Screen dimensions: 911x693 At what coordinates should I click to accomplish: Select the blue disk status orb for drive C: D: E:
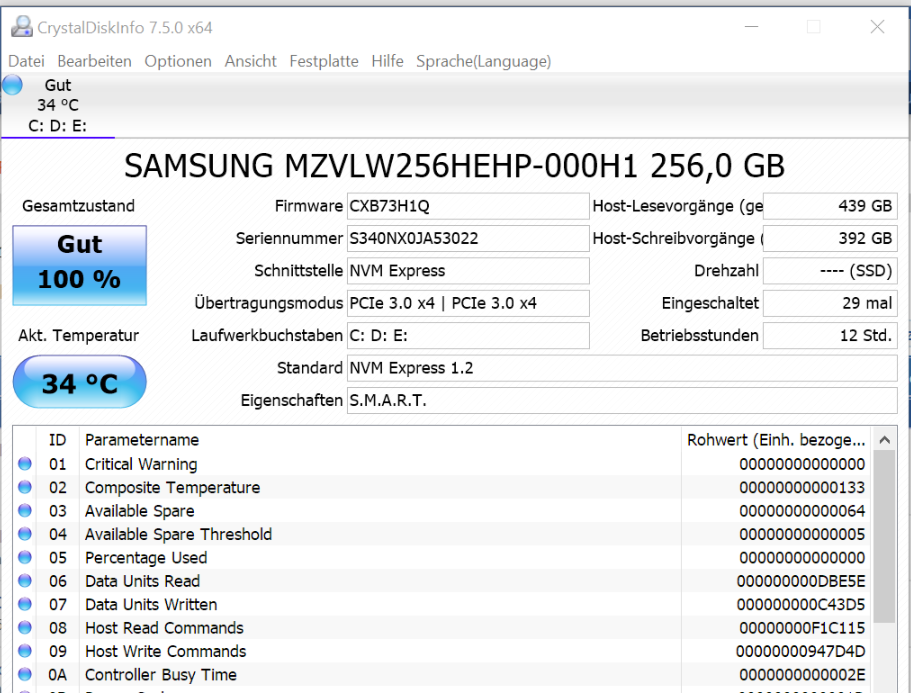(12, 85)
